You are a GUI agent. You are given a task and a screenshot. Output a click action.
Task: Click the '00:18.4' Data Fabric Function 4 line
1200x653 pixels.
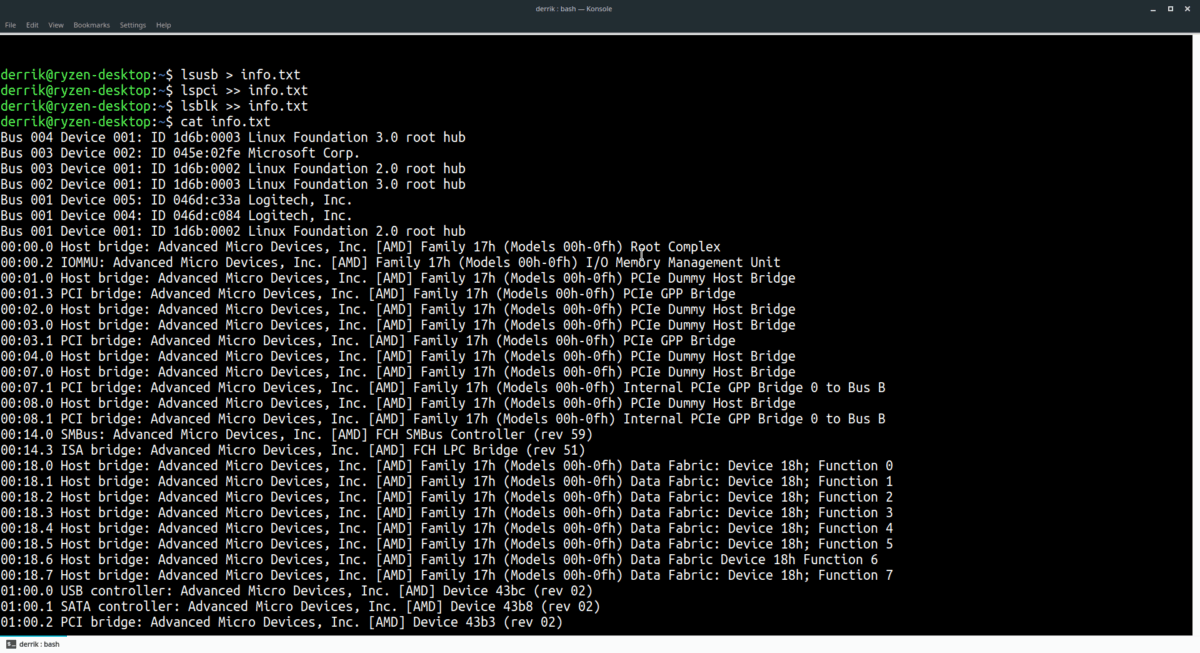point(447,529)
